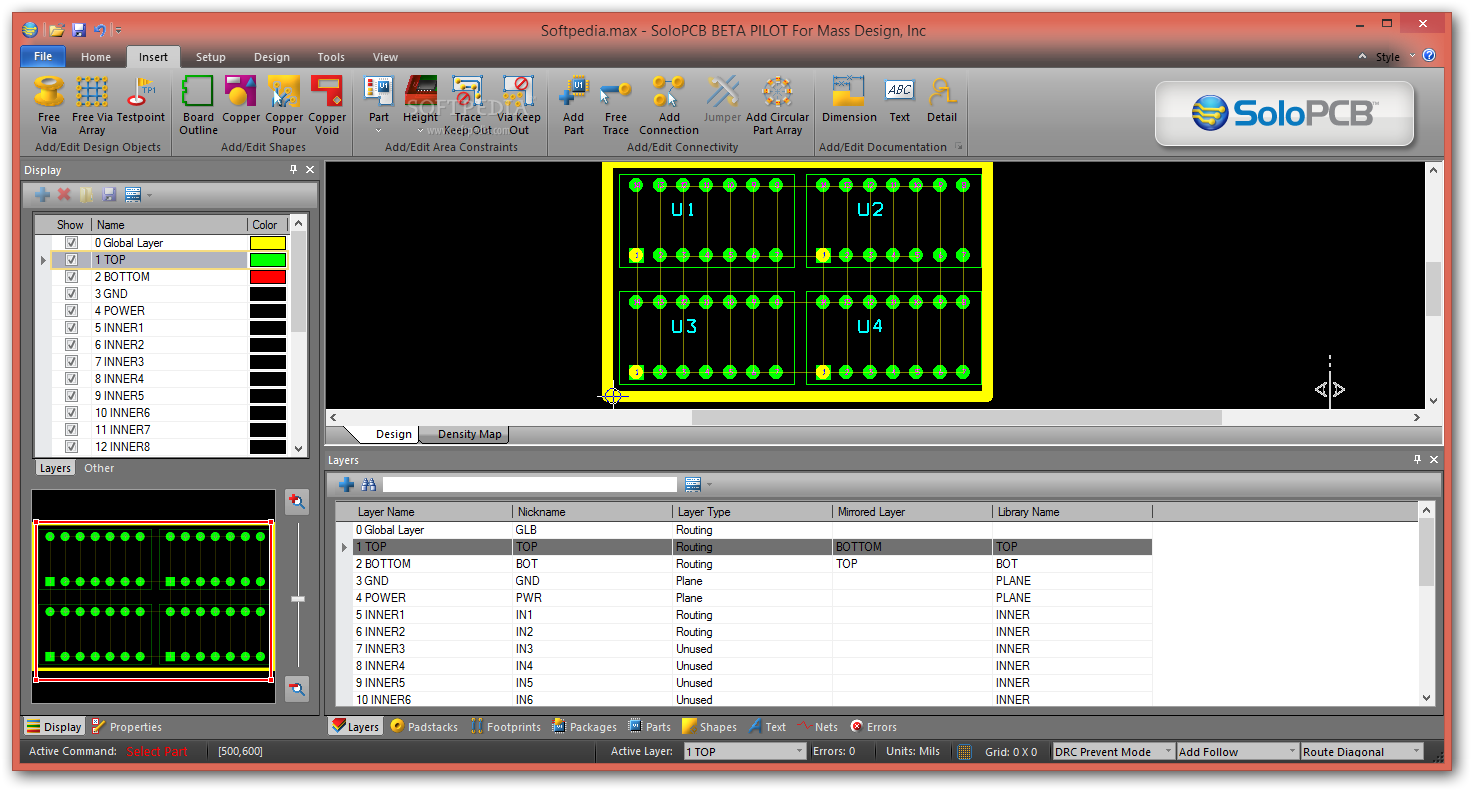Open the Nets bottom tab
The width and height of the screenshot is (1472, 791).
[817, 727]
